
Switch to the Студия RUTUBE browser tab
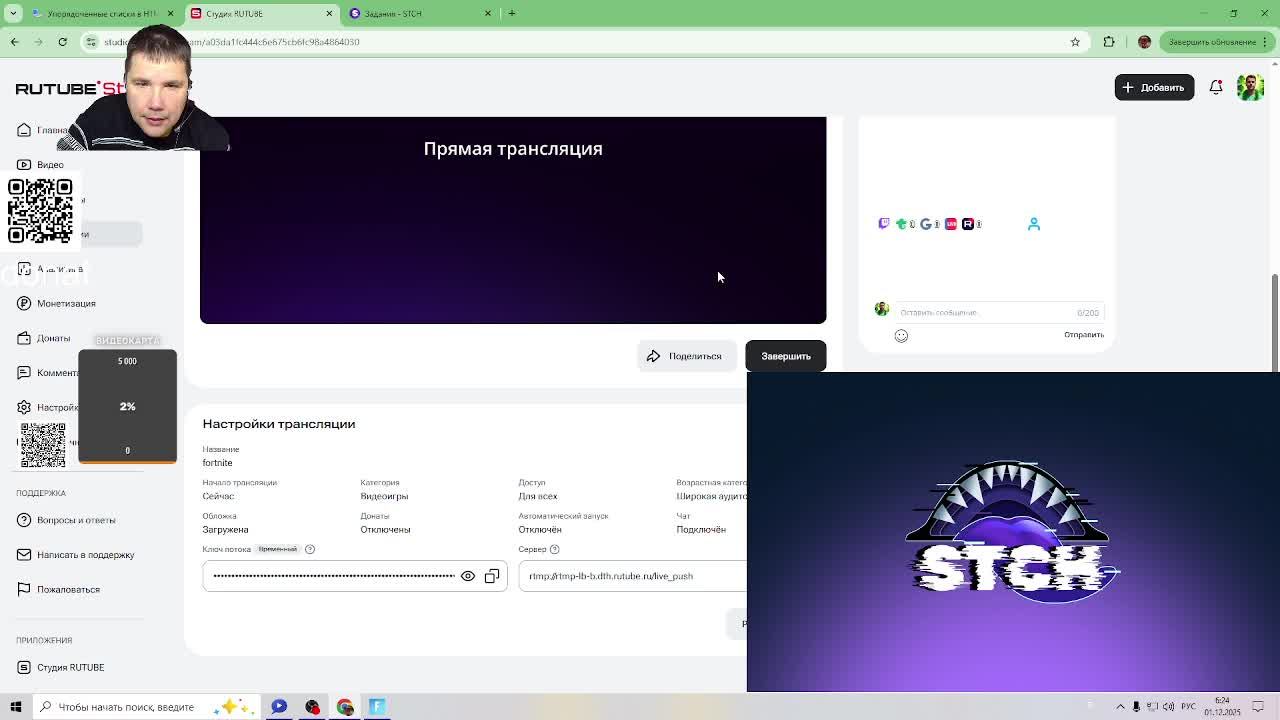[264, 13]
